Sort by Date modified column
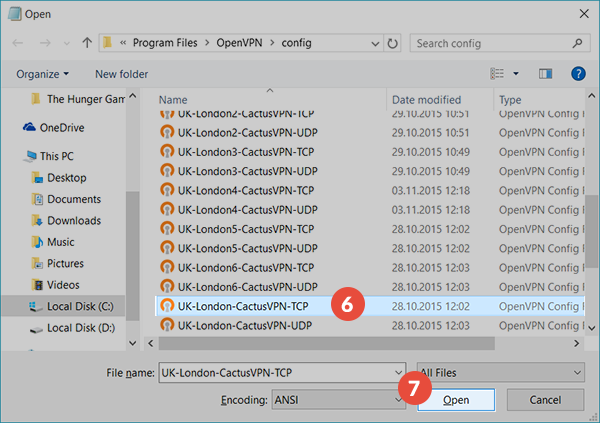600x423 pixels. (x=426, y=100)
